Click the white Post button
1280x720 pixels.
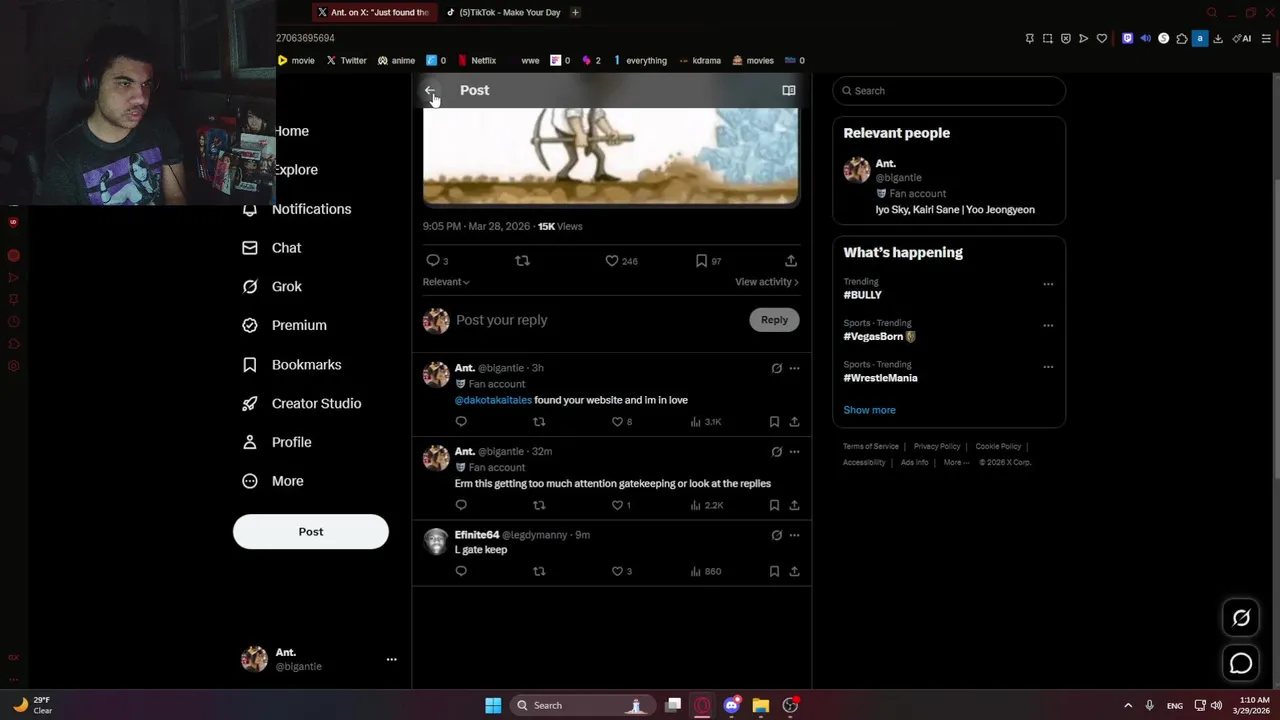(x=311, y=532)
